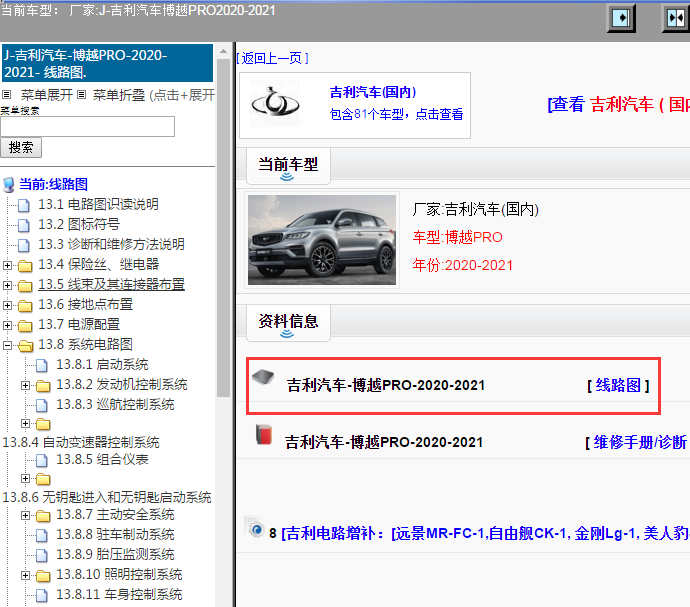Expand the 13.4 保险丝、继电器 node
Viewport: 690px width, 607px height.
pyautogui.click(x=7, y=265)
